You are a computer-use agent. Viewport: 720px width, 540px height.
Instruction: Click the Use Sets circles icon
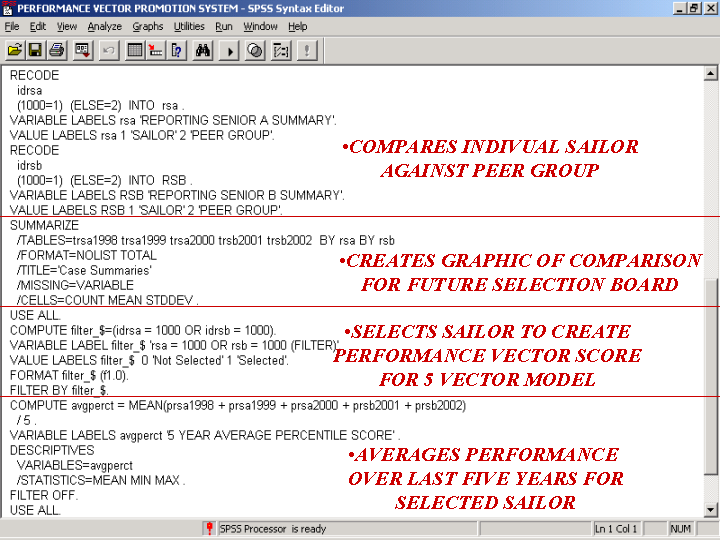[x=255, y=50]
